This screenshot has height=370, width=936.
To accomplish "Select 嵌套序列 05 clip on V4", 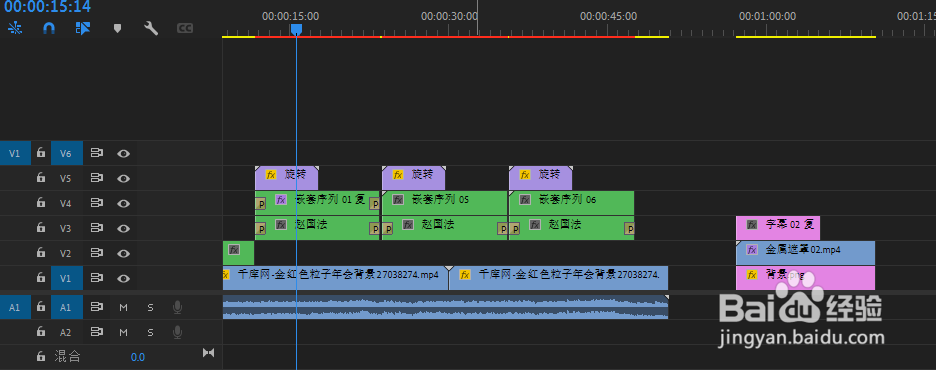I will click(445, 203).
